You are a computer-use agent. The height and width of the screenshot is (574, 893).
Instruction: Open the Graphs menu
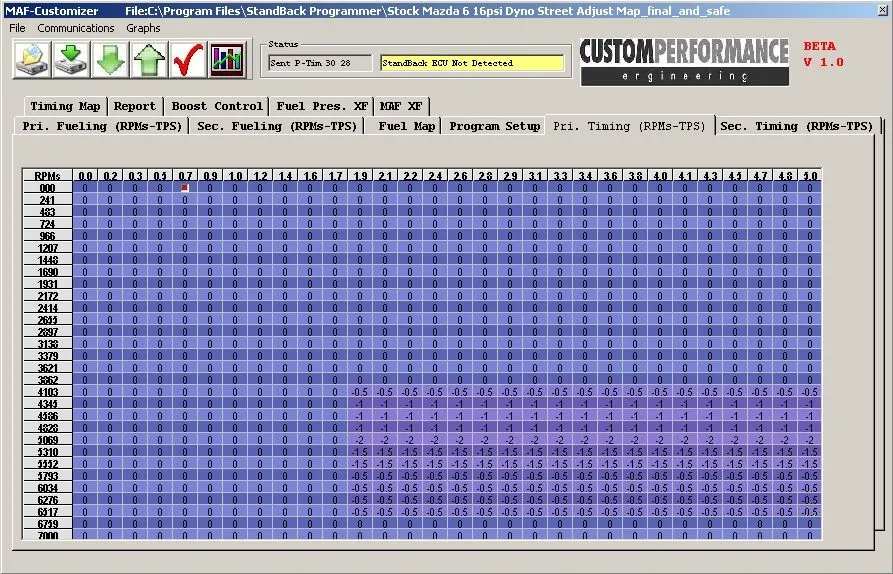tap(143, 28)
